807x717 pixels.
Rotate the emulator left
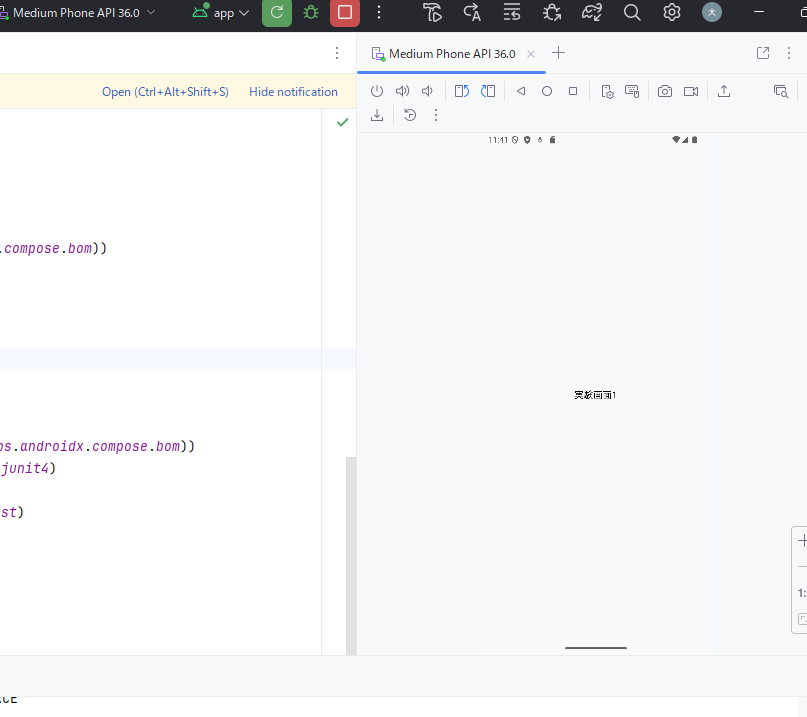(462, 91)
